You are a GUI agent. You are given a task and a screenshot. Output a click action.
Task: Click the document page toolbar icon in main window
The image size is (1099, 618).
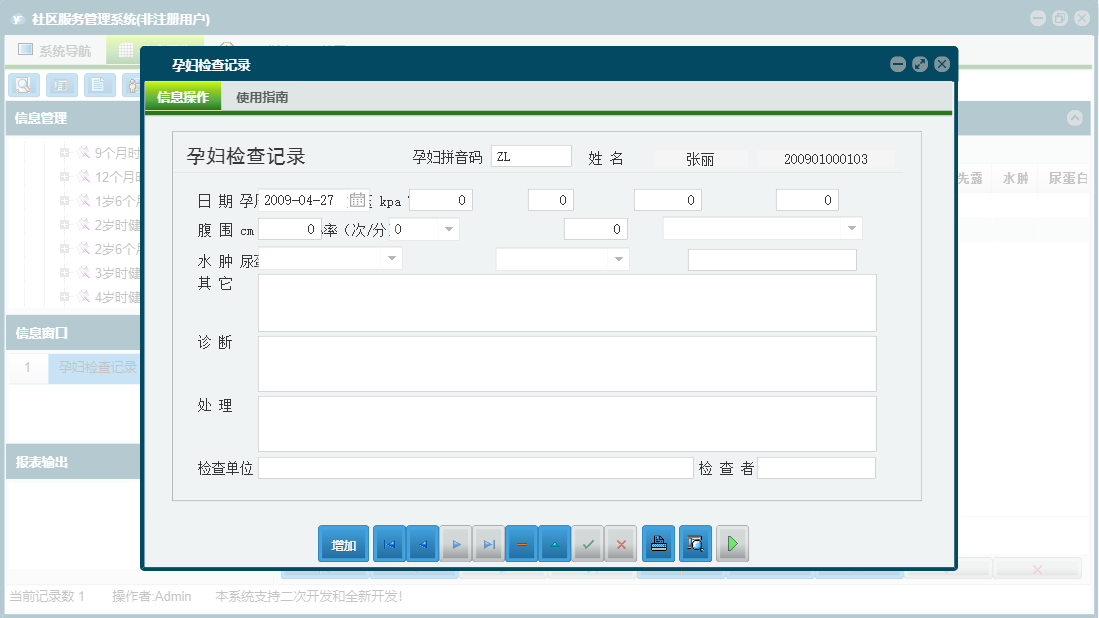tap(99, 85)
